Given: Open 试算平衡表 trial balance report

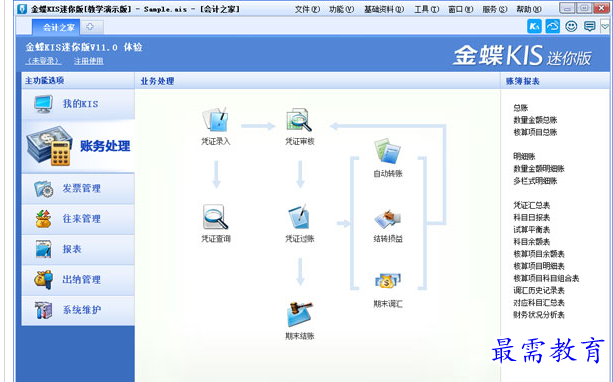Looking at the screenshot, I should pyautogui.click(x=531, y=229).
